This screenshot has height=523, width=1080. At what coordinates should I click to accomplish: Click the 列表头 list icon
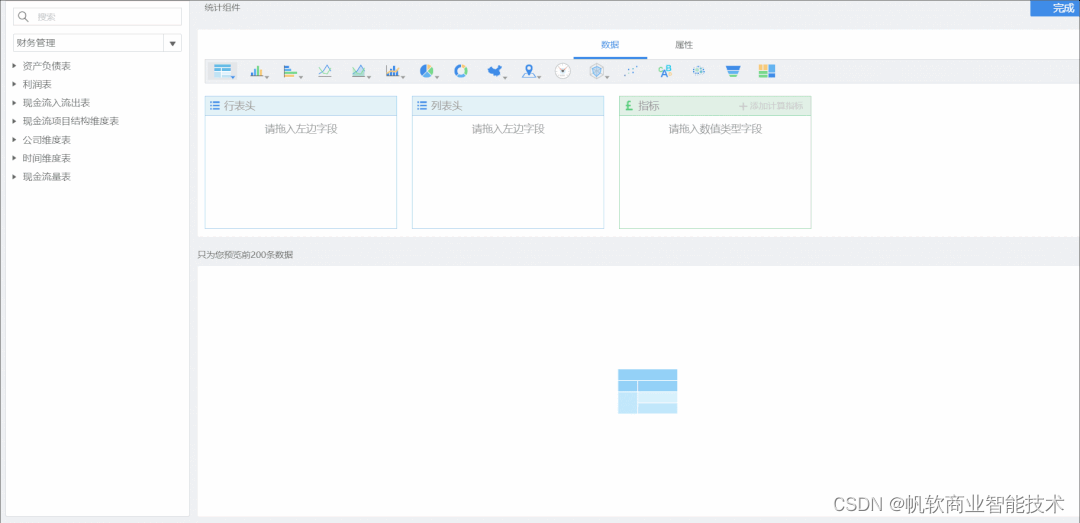[422, 106]
